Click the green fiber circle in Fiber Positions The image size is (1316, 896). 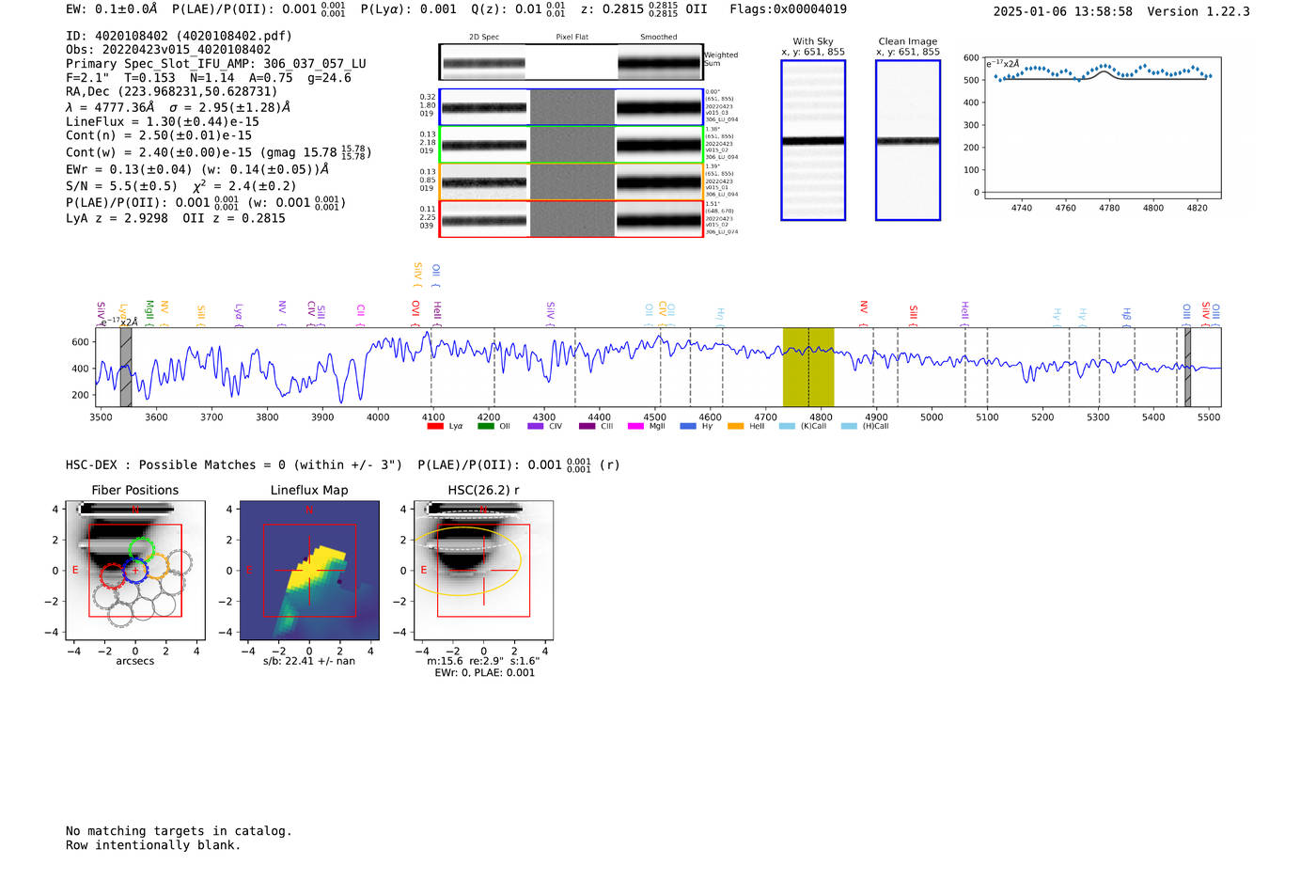[x=142, y=549]
